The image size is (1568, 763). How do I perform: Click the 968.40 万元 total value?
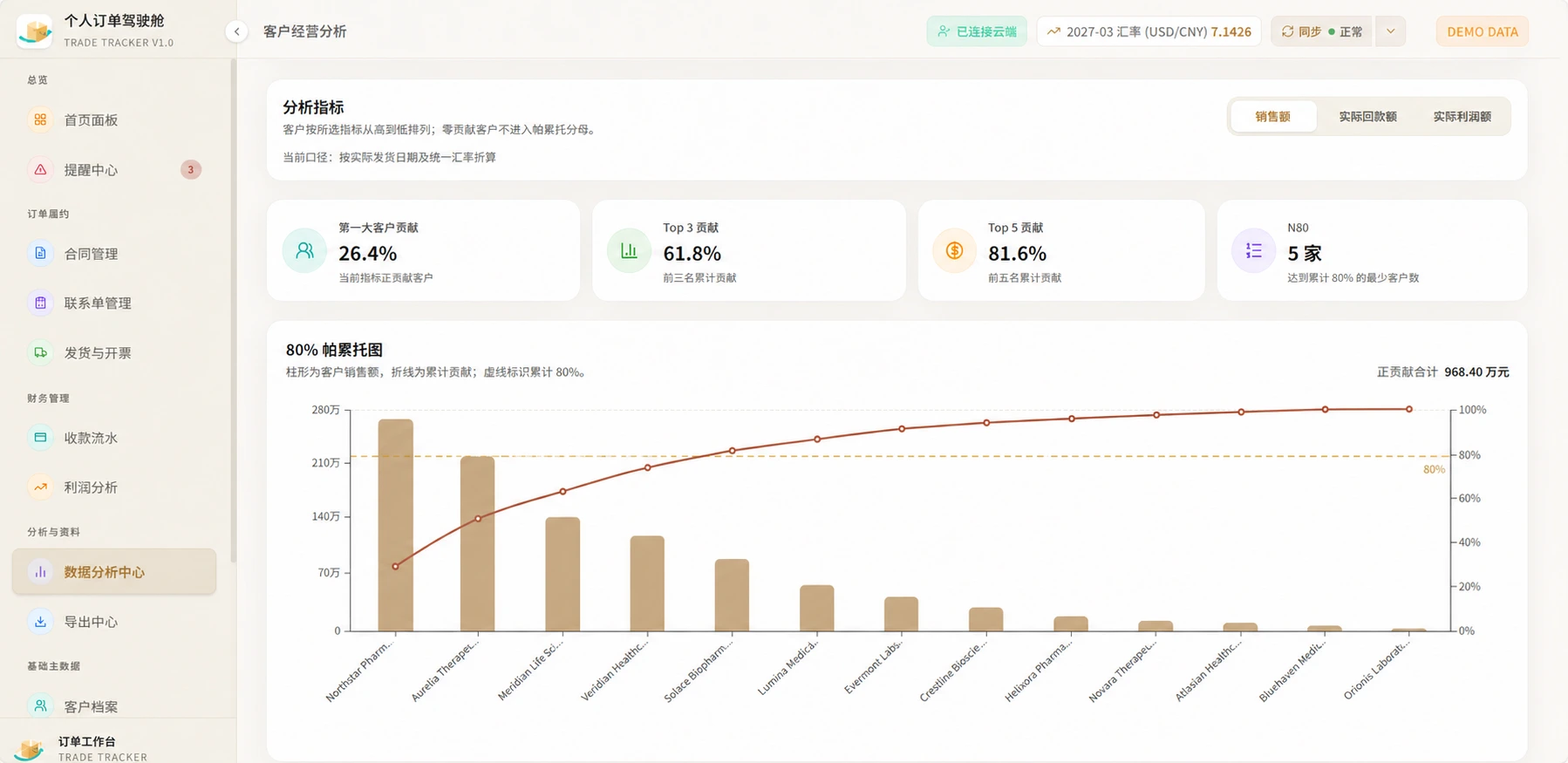pos(1476,371)
